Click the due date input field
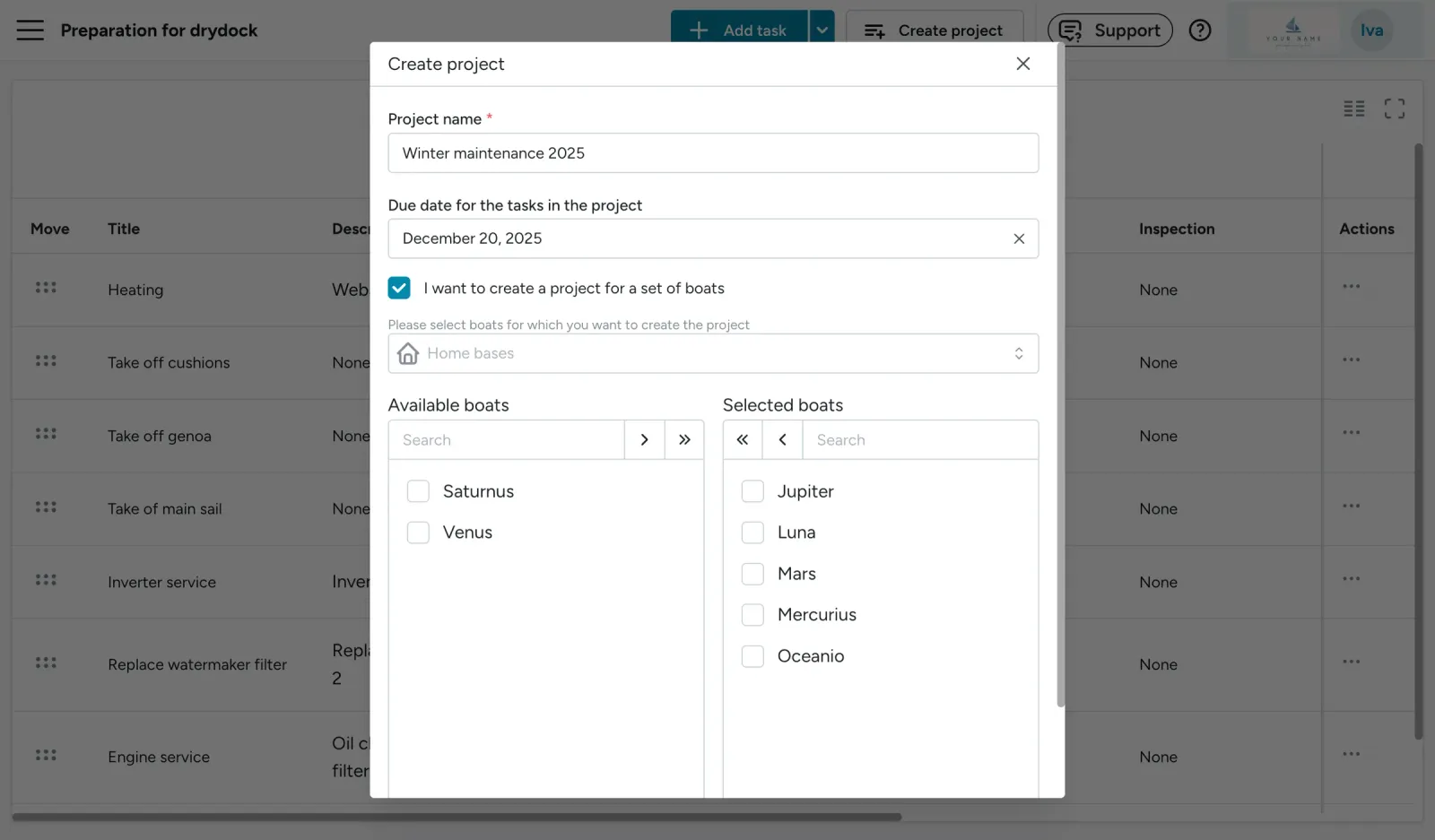The height and width of the screenshot is (840, 1435). [713, 238]
